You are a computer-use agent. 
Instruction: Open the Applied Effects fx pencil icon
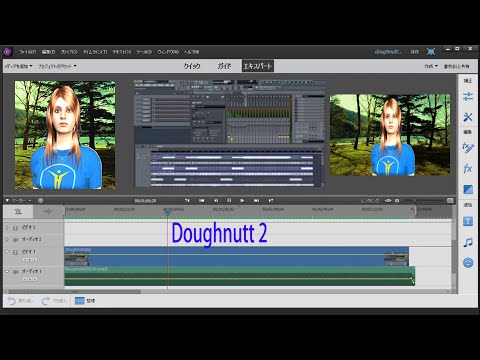pyautogui.click(x=468, y=148)
